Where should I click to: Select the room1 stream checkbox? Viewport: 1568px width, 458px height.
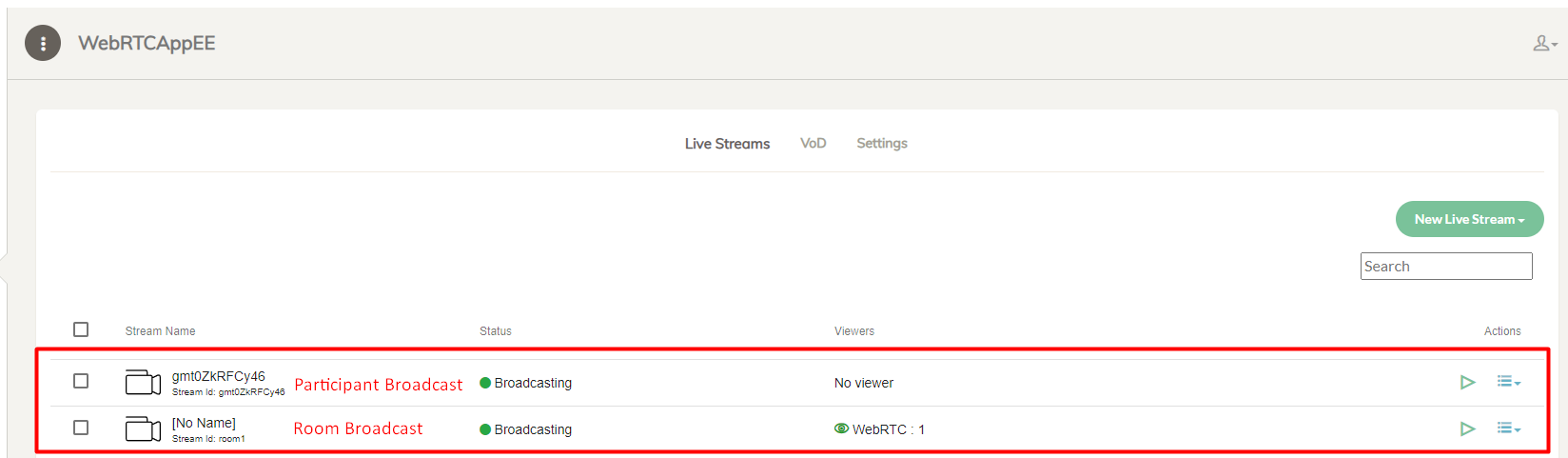[81, 428]
